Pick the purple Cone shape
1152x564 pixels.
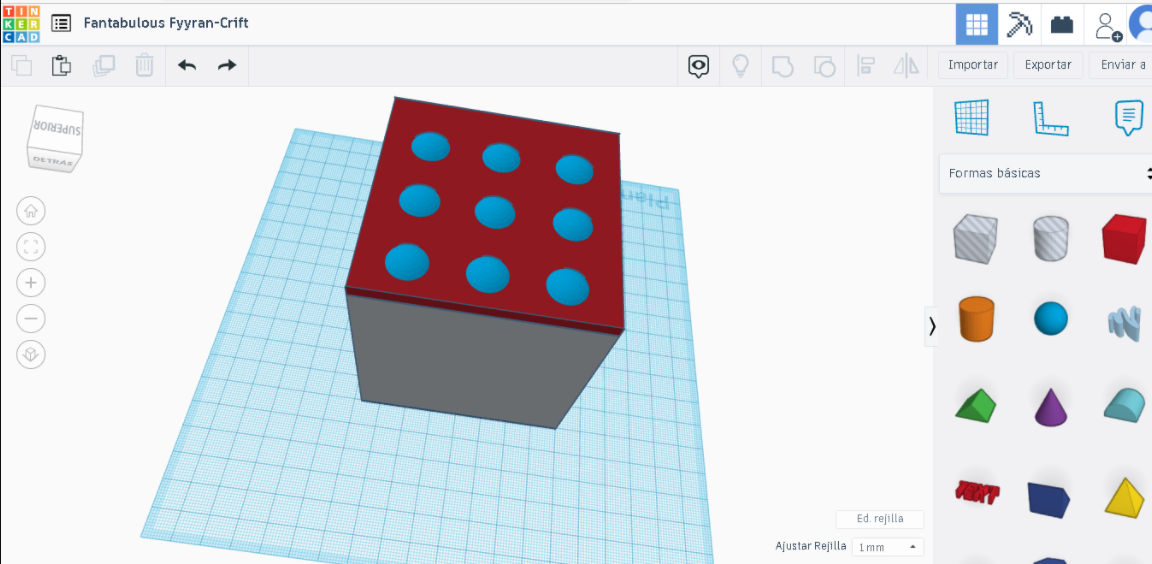1051,407
